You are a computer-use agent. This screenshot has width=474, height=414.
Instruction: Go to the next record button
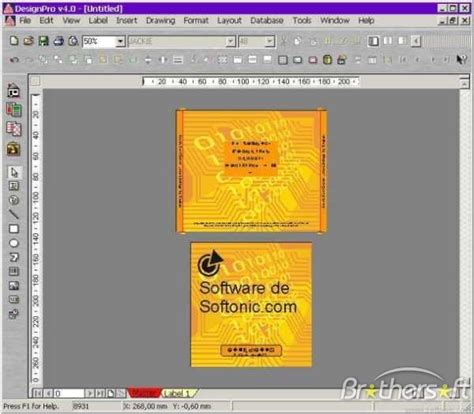pyautogui.click(x=89, y=393)
